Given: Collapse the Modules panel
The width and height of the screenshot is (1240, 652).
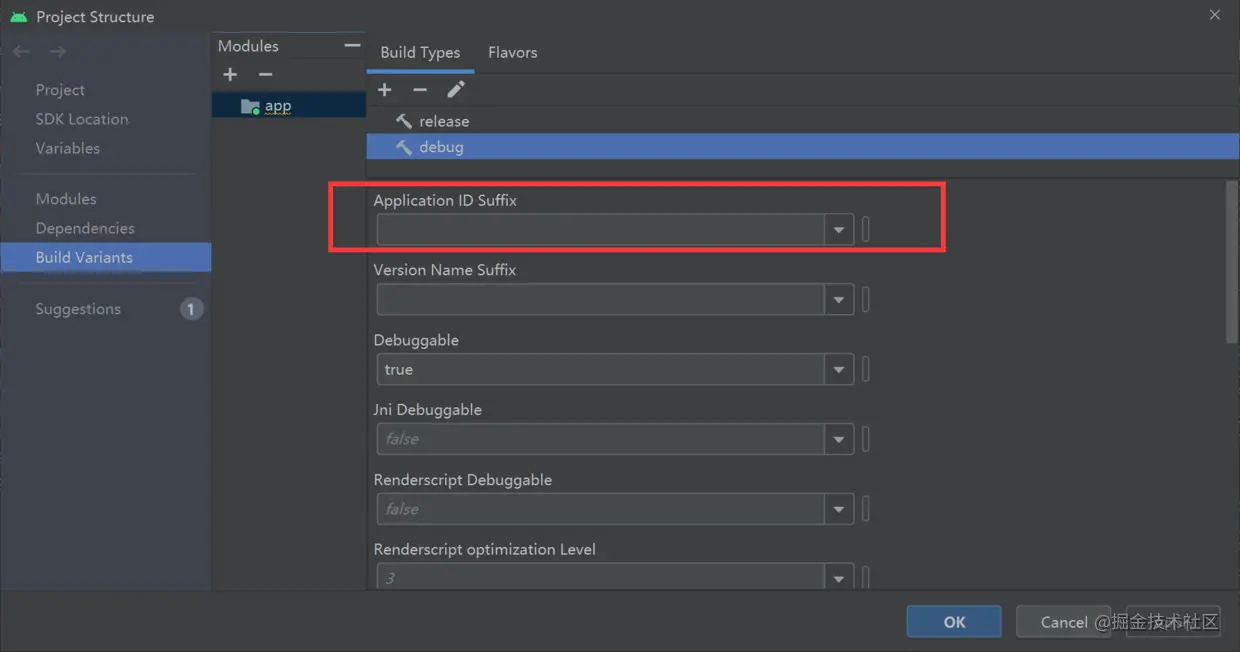Looking at the screenshot, I should [x=351, y=46].
